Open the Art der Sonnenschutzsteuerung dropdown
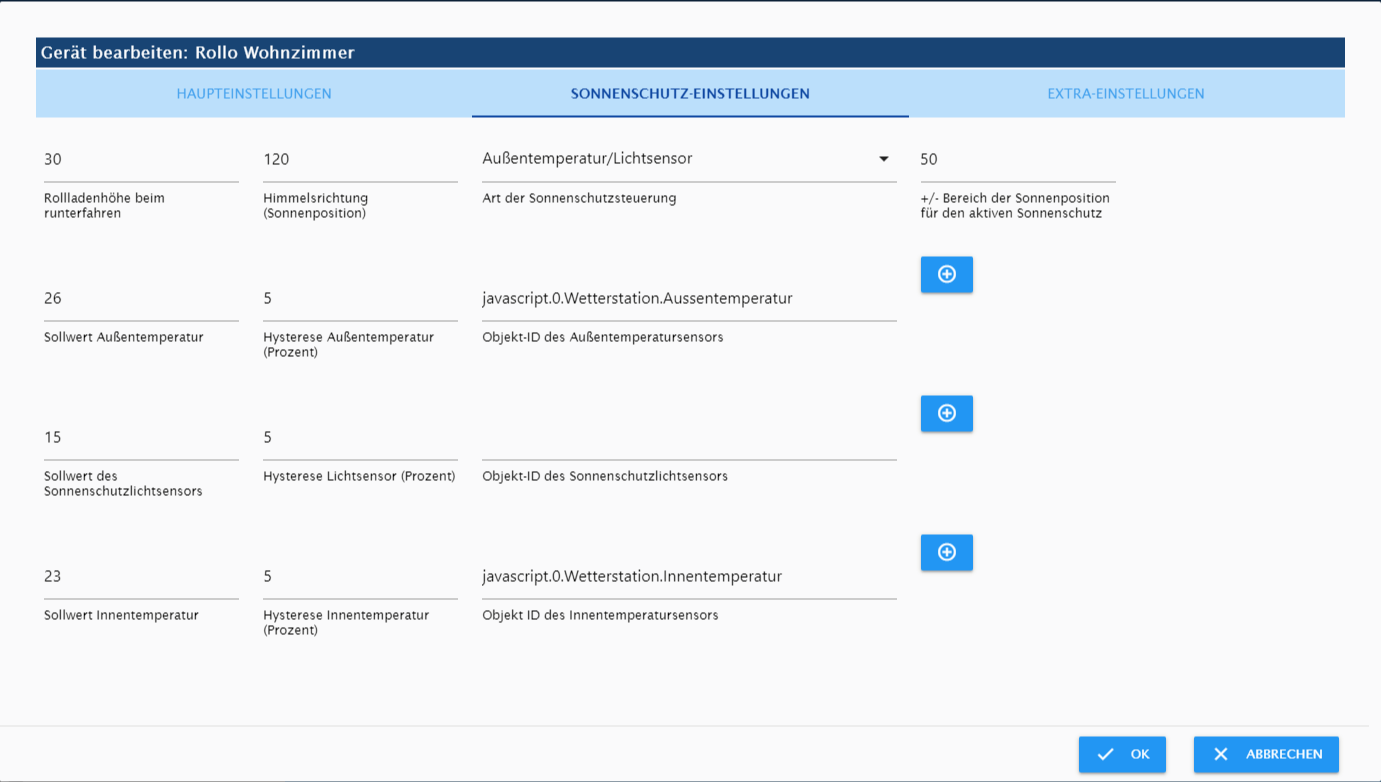Screen dimensions: 1381x782 (x=689, y=159)
